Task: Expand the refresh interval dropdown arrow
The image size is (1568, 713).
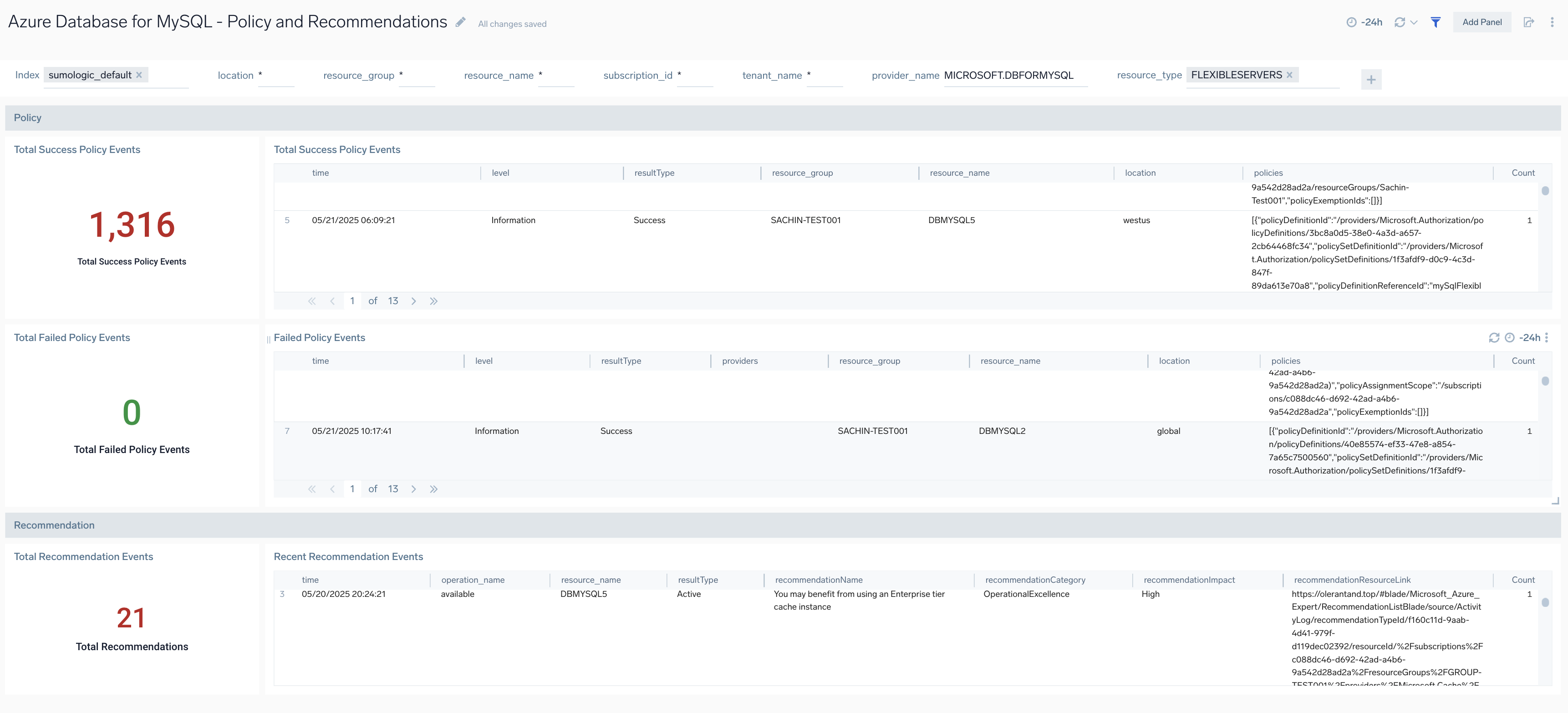Action: (x=1414, y=22)
